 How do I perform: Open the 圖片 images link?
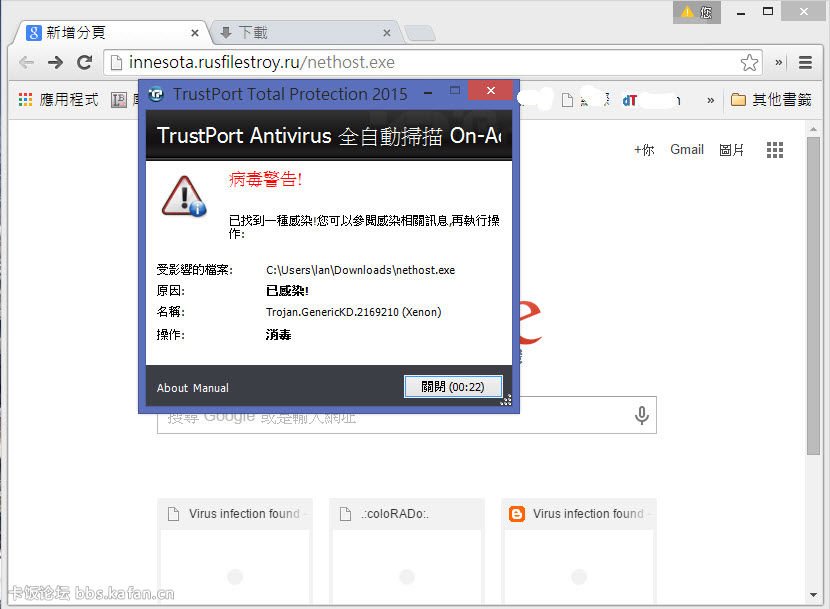tap(732, 150)
